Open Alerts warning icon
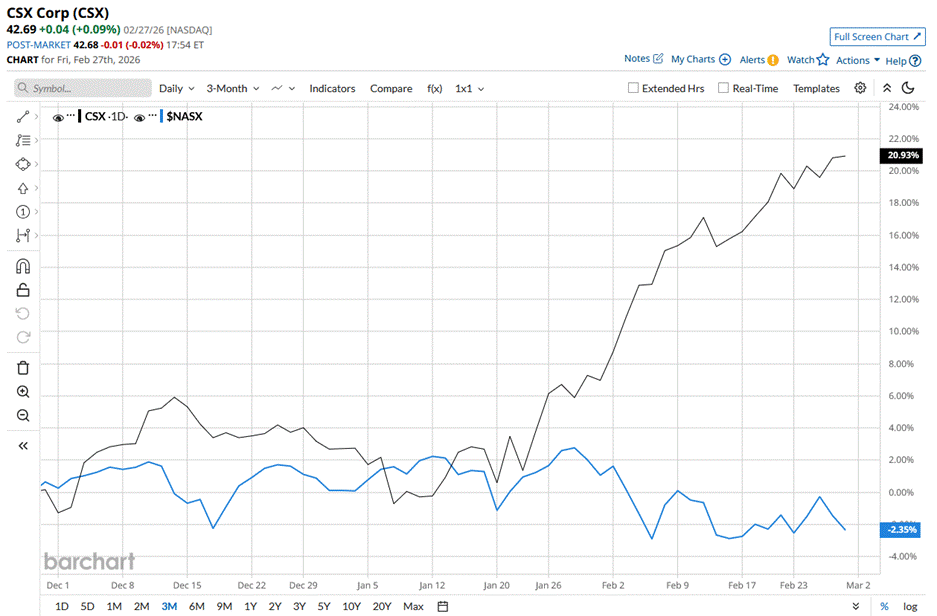 pos(773,60)
